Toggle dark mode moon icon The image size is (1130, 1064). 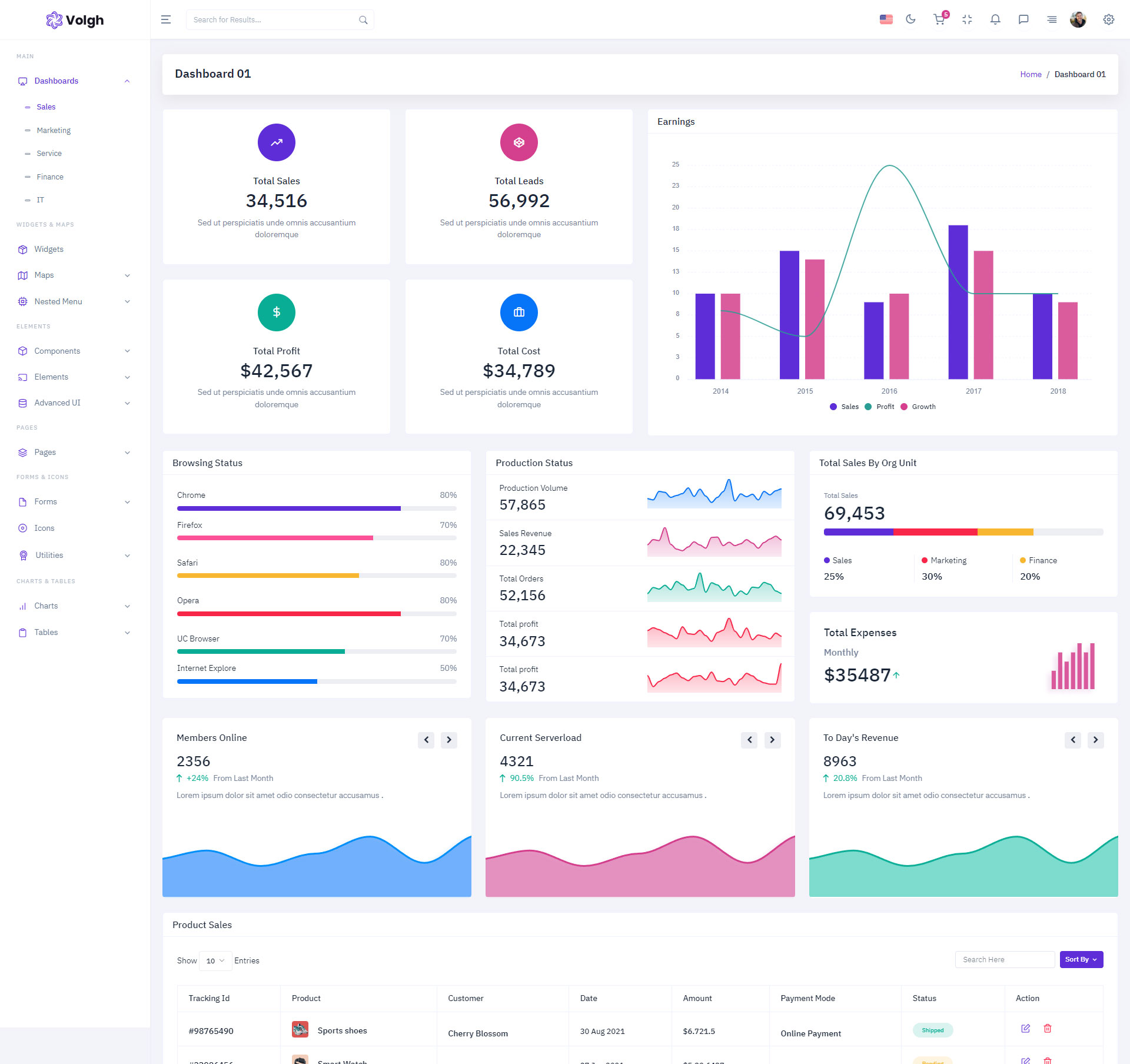(910, 19)
